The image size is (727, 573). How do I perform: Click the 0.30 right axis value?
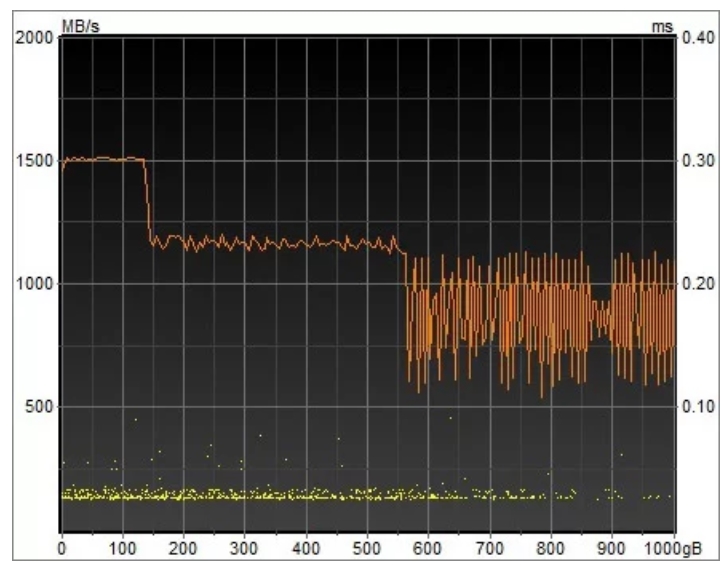pyautogui.click(x=698, y=161)
